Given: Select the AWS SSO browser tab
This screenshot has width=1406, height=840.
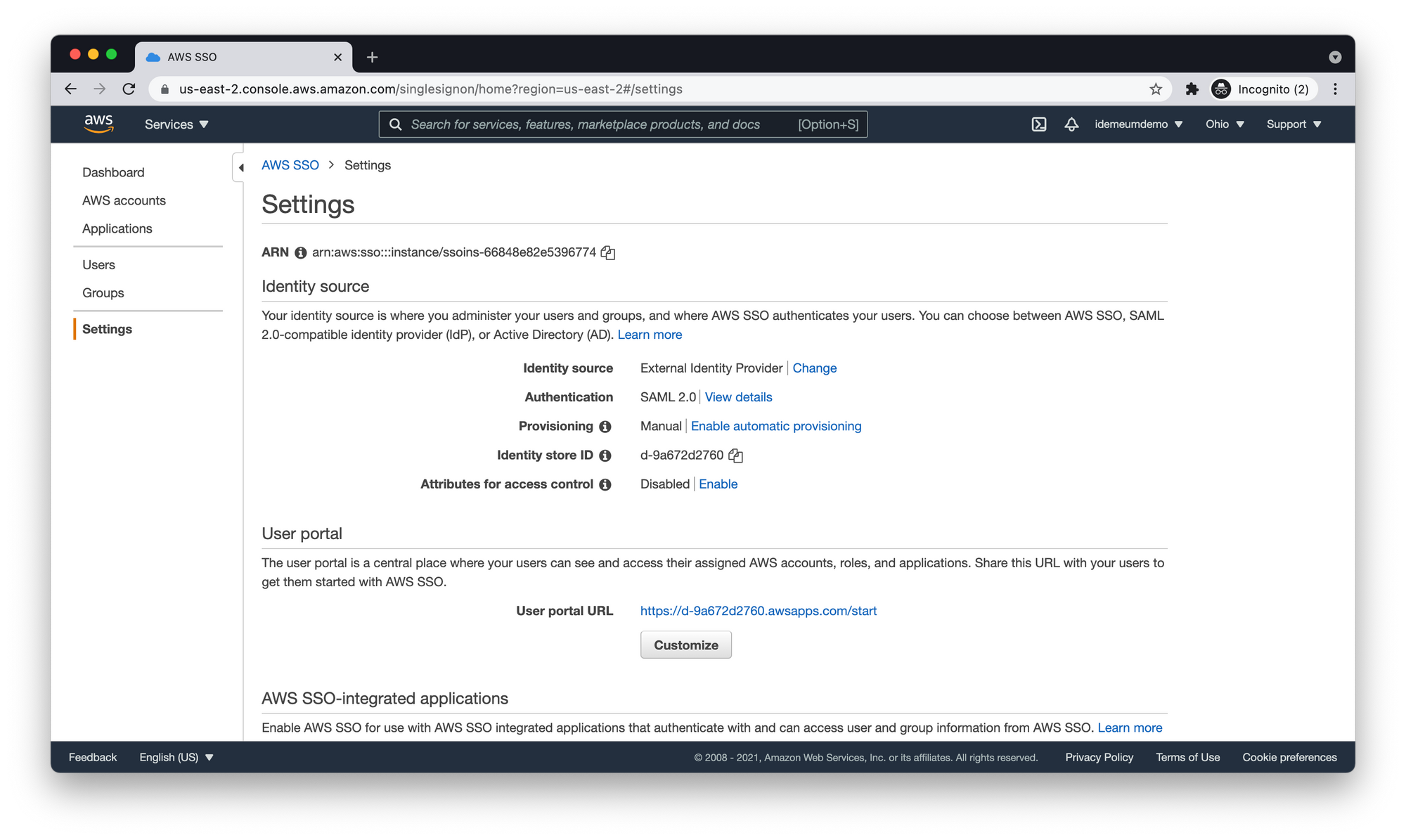Looking at the screenshot, I should (243, 57).
